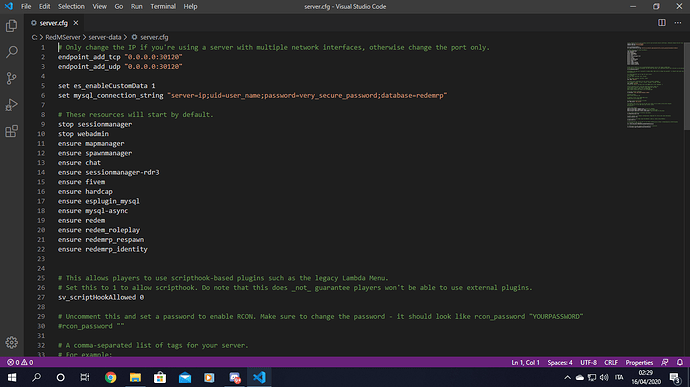Click Ln 1, Col 1 to go to line
The width and height of the screenshot is (690, 387).
525,362
